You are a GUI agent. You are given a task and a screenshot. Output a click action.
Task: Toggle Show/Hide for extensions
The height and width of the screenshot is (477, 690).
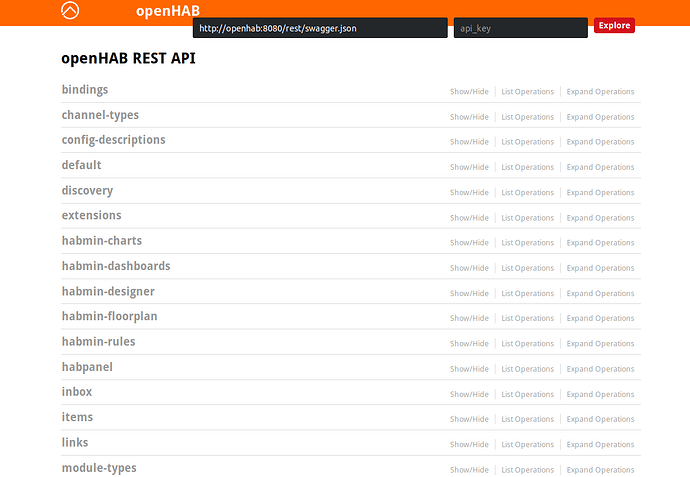(469, 218)
